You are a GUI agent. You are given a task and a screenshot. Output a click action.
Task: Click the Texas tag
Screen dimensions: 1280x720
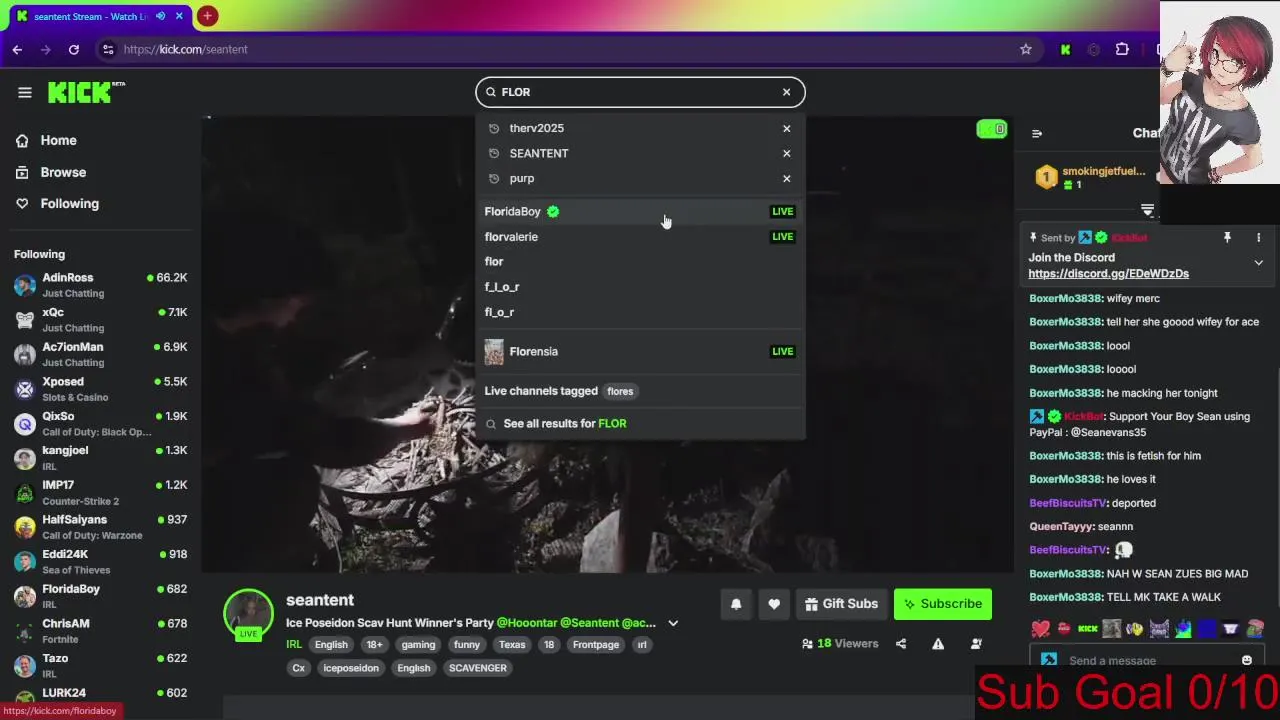[512, 645]
